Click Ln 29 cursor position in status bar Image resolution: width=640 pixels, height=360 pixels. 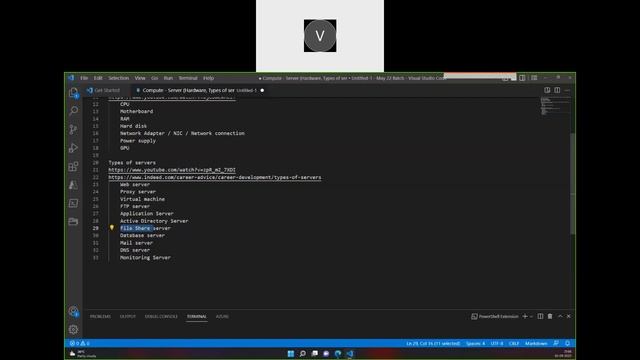(x=433, y=343)
